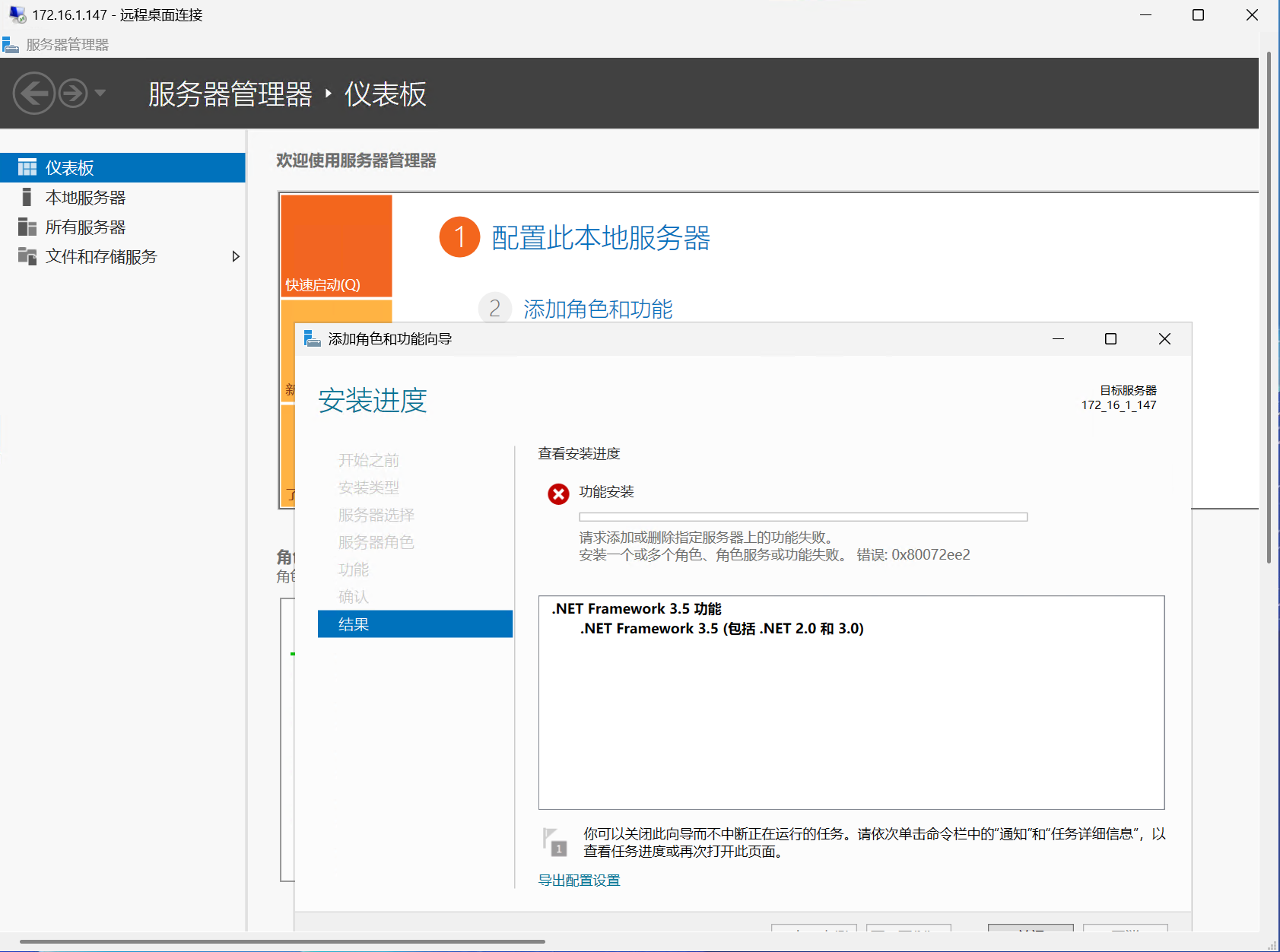
Task: Click the 服务器选择 wizard step
Action: click(x=376, y=515)
